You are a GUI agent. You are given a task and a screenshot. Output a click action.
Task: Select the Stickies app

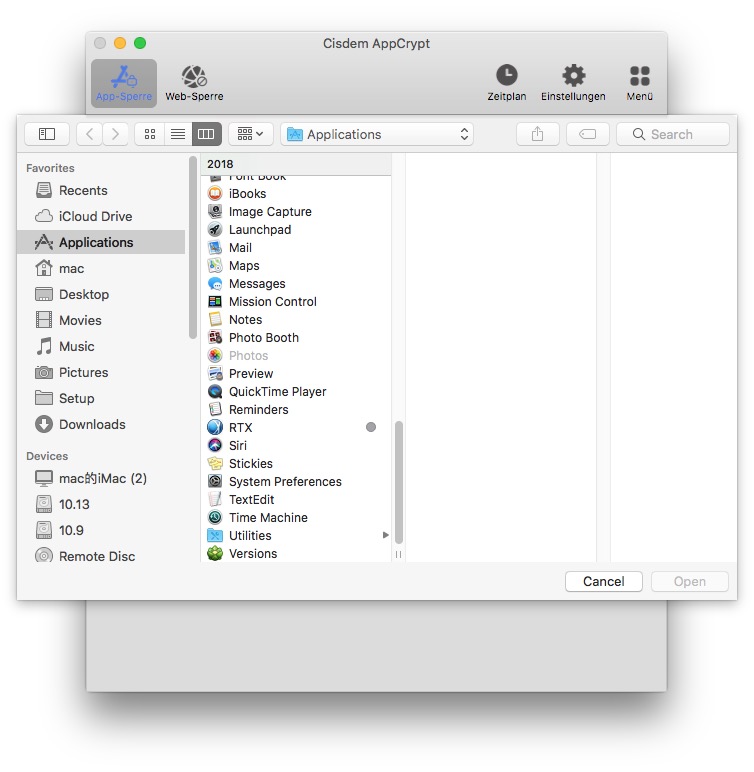click(x=296, y=463)
